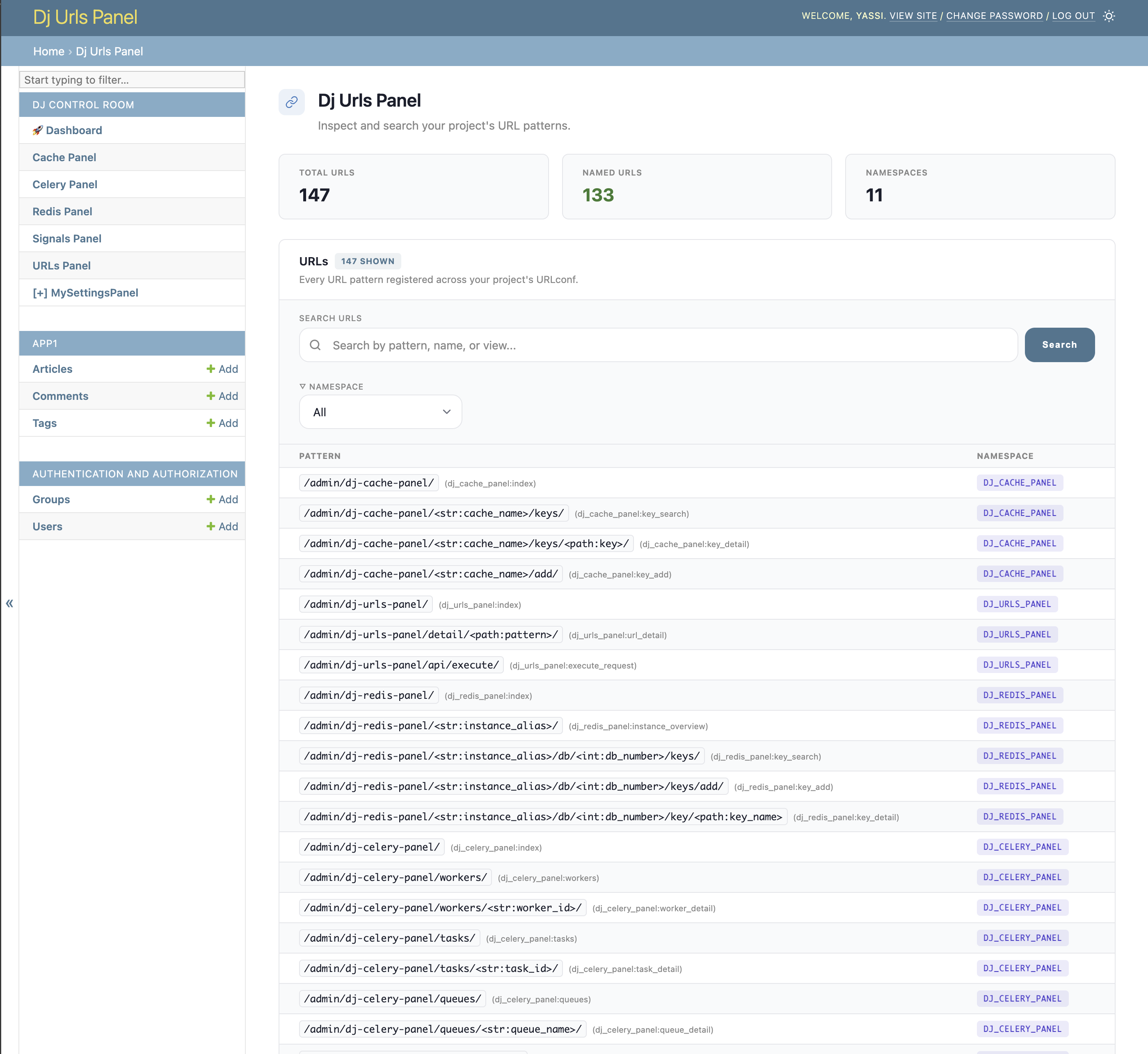Screen dimensions: 1148x1054
Task: Open the Articles model link
Action: (53, 369)
